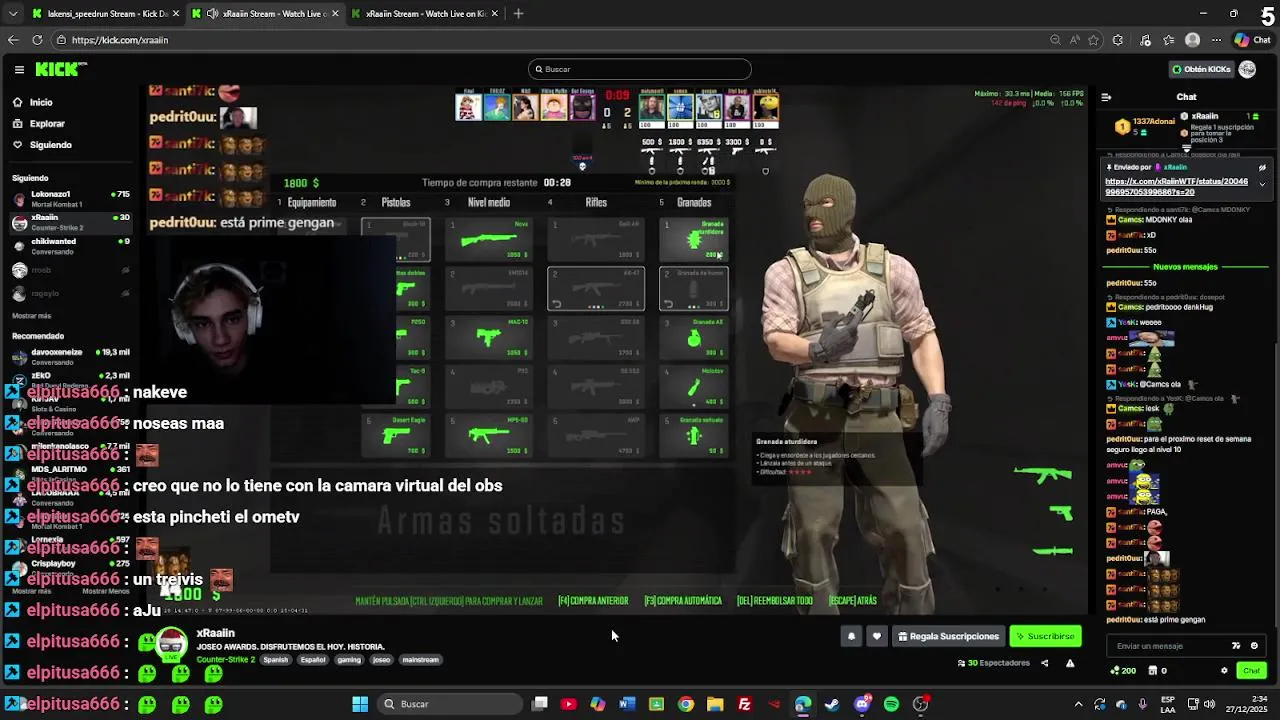
Task: Open the emote picker in chat
Action: pos(1254,646)
